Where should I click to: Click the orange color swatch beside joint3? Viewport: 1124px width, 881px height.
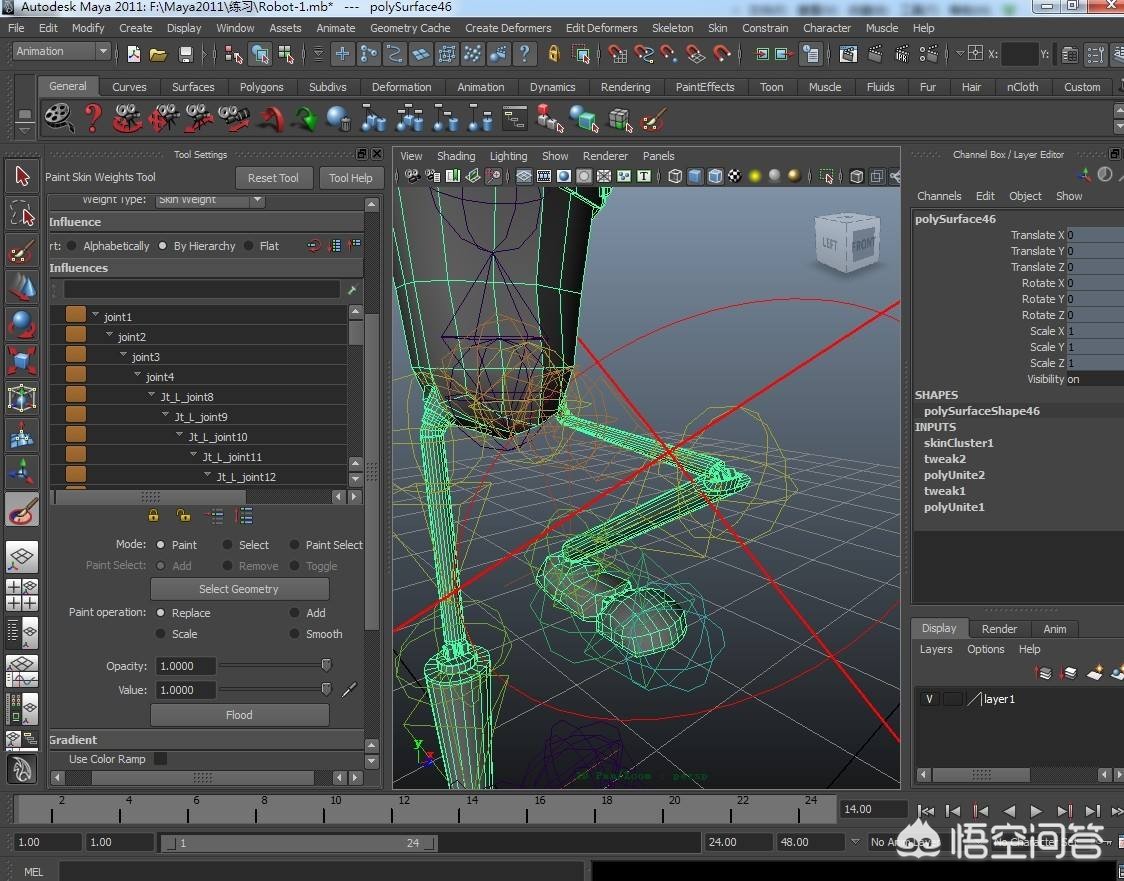point(75,356)
